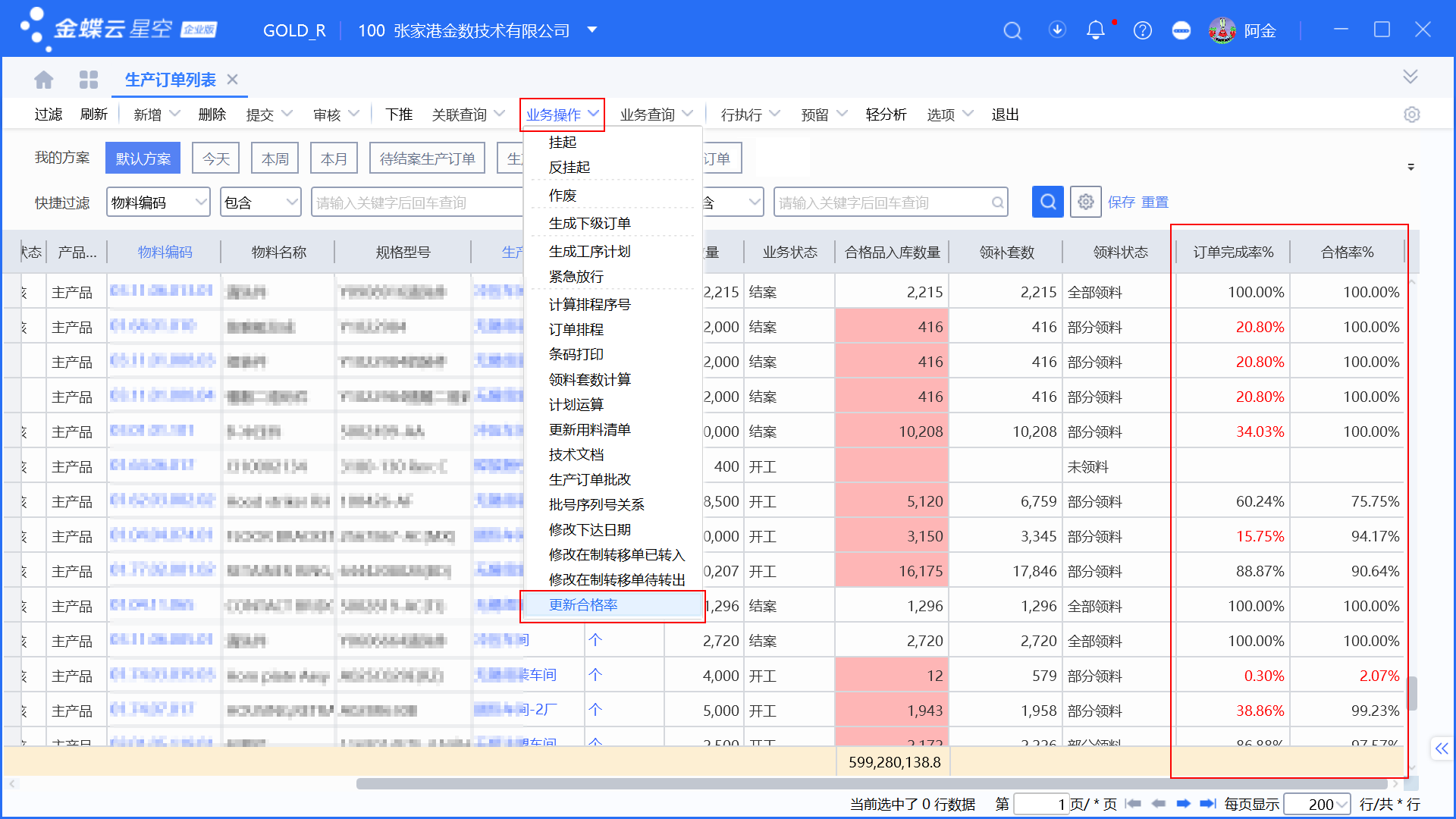Apply 待结案生产订单 filter scheme
Viewport: 1456px width, 819px height.
point(428,158)
